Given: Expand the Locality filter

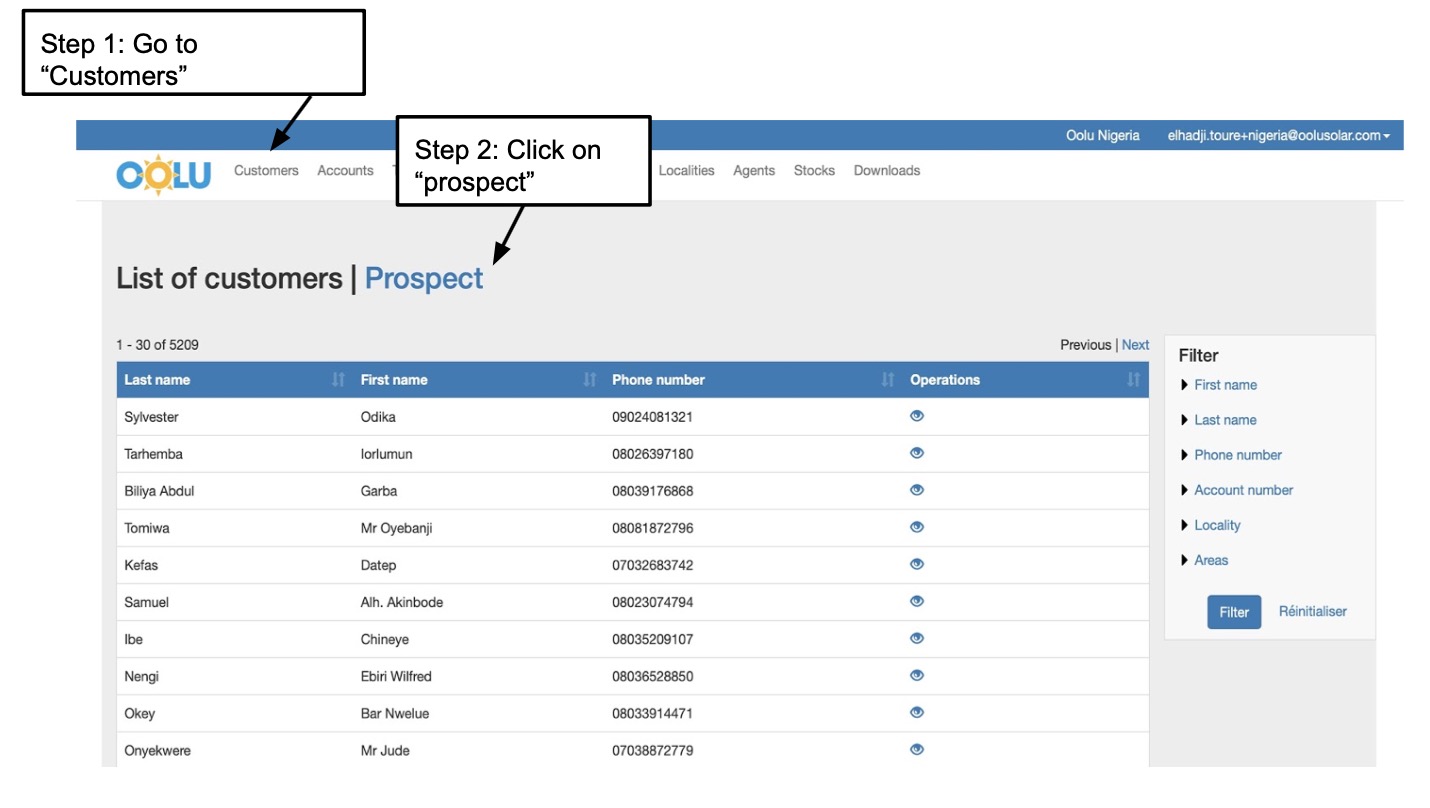Looking at the screenshot, I should (1216, 525).
